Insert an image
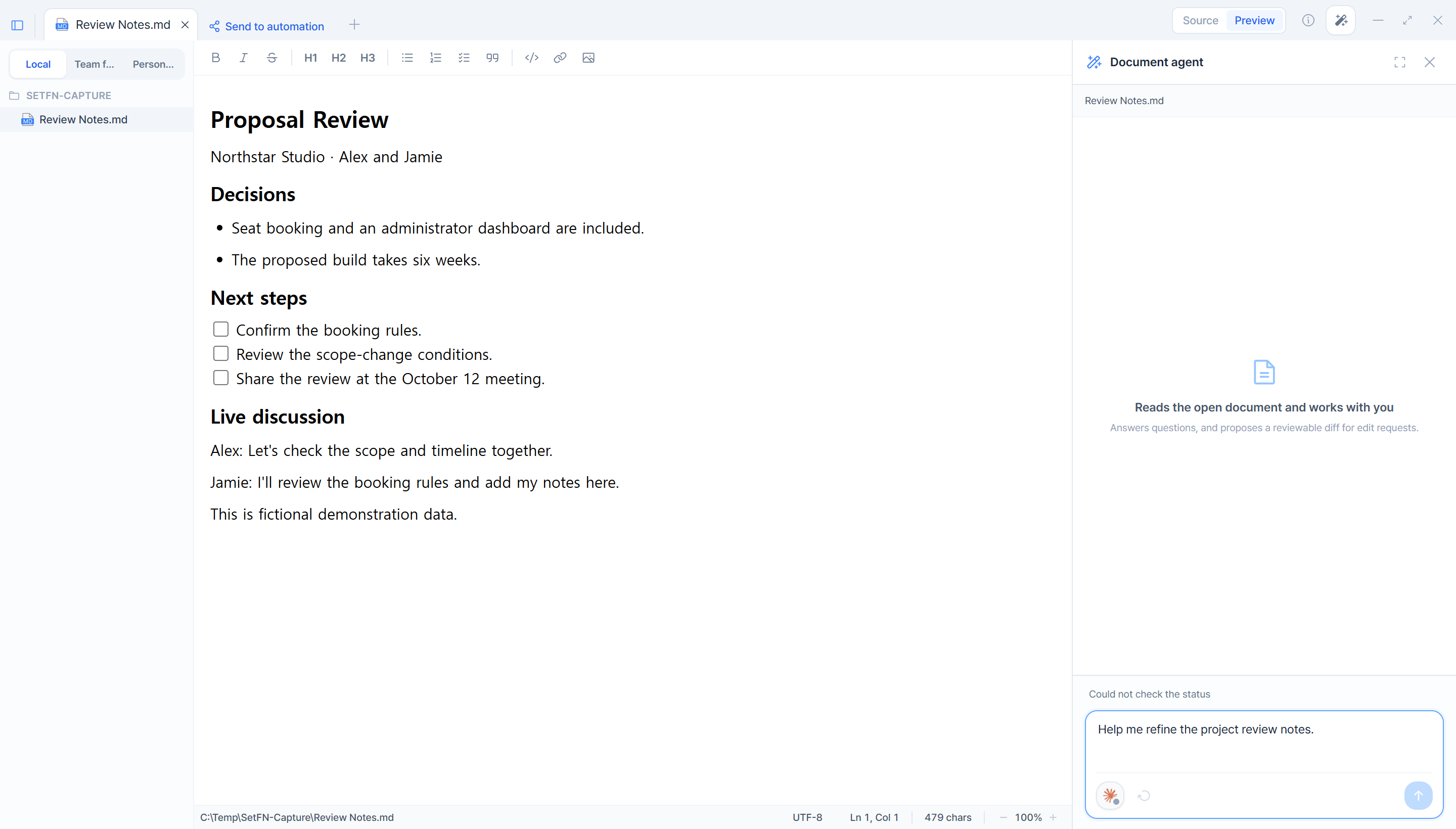The image size is (1456, 829). click(588, 58)
